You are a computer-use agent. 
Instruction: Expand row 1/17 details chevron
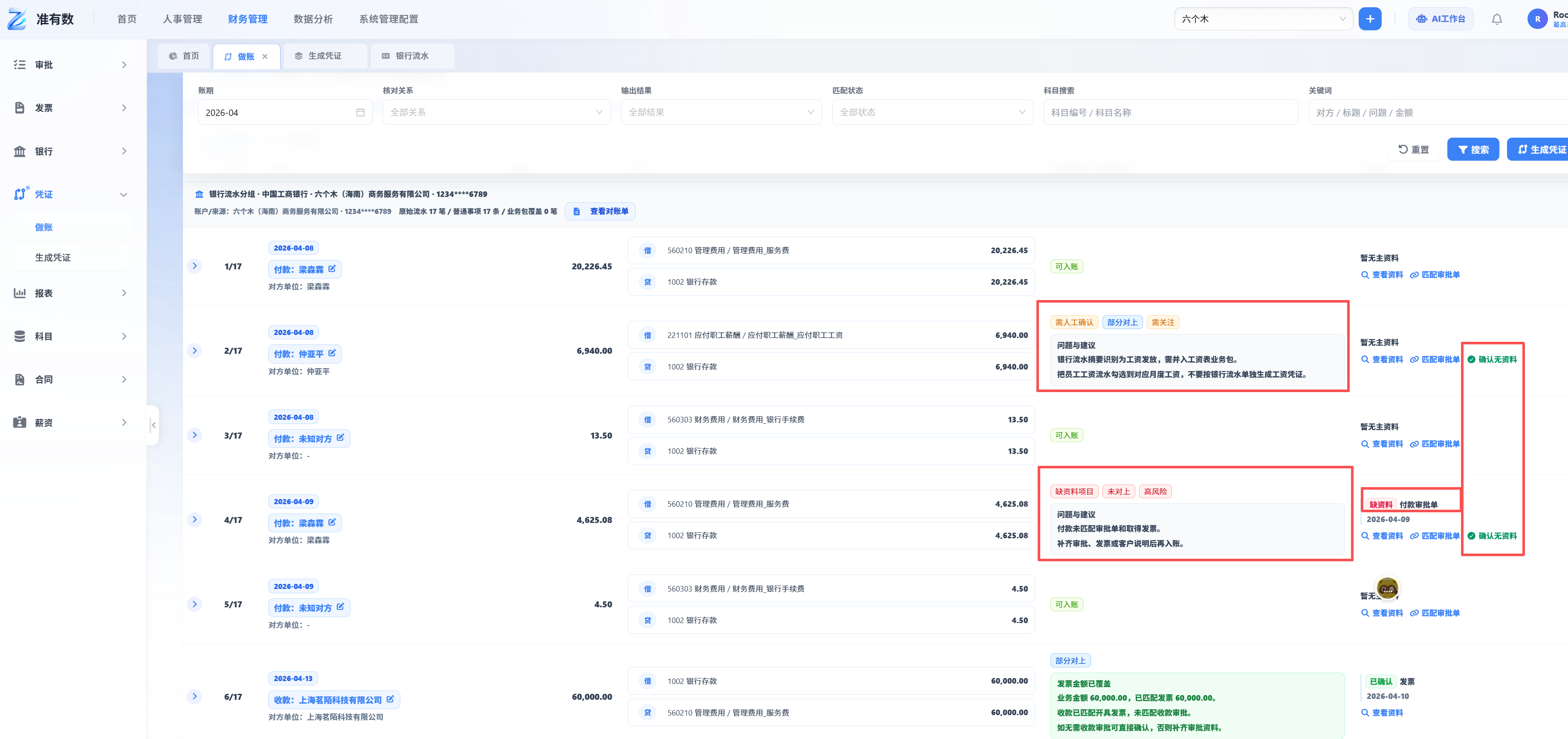click(x=195, y=266)
